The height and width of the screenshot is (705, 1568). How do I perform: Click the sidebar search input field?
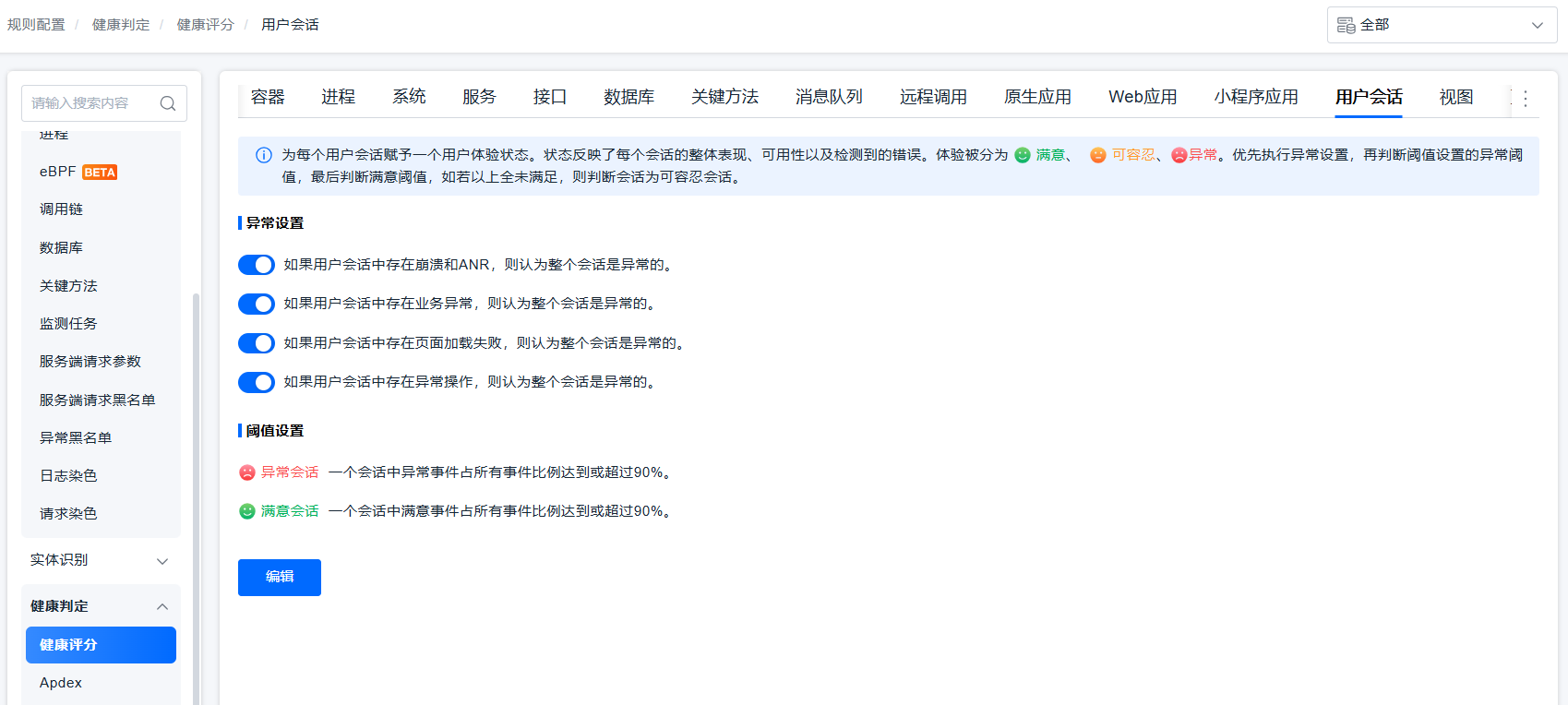(x=92, y=103)
